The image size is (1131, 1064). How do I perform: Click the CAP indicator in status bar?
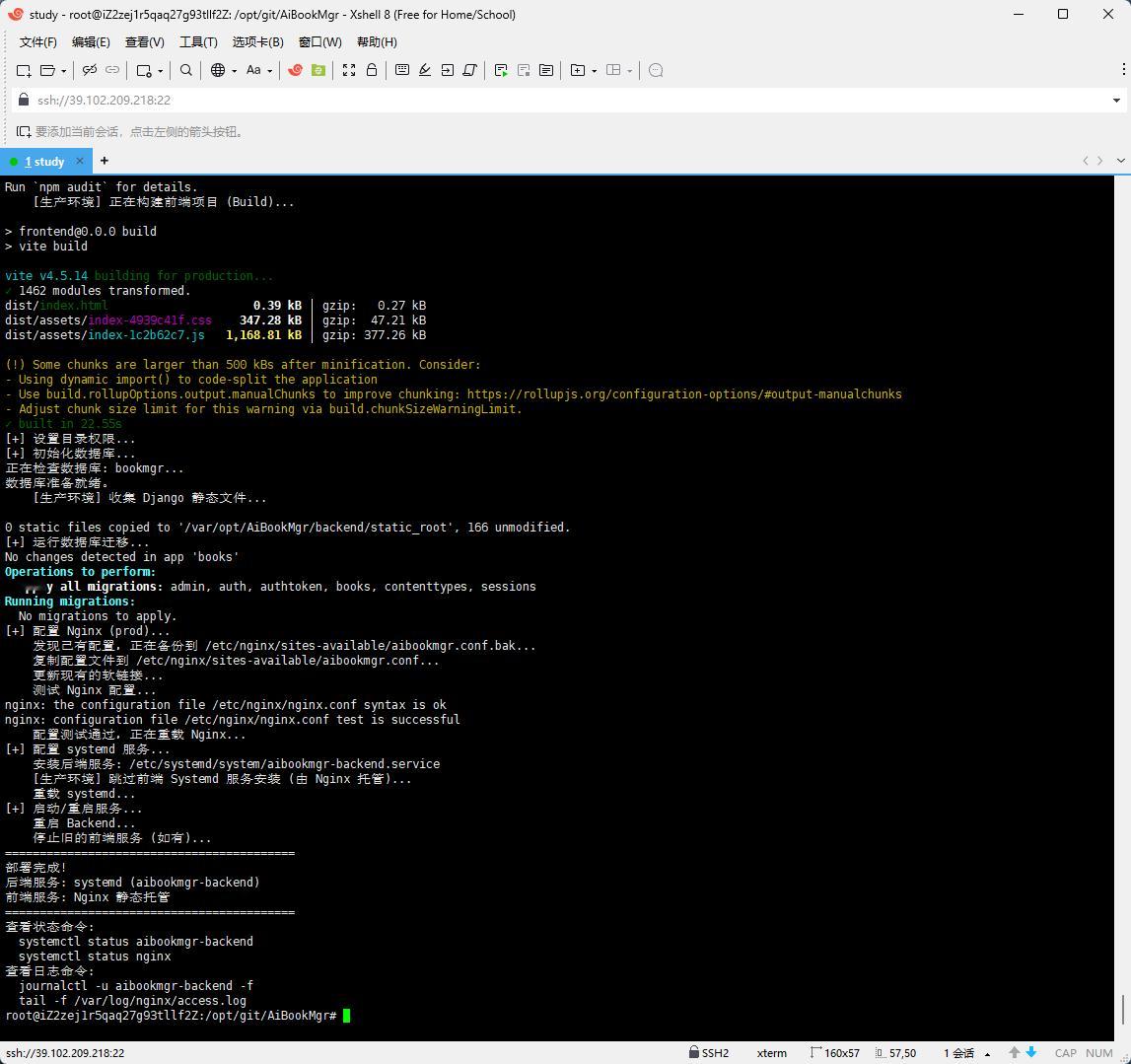[x=1065, y=1053]
